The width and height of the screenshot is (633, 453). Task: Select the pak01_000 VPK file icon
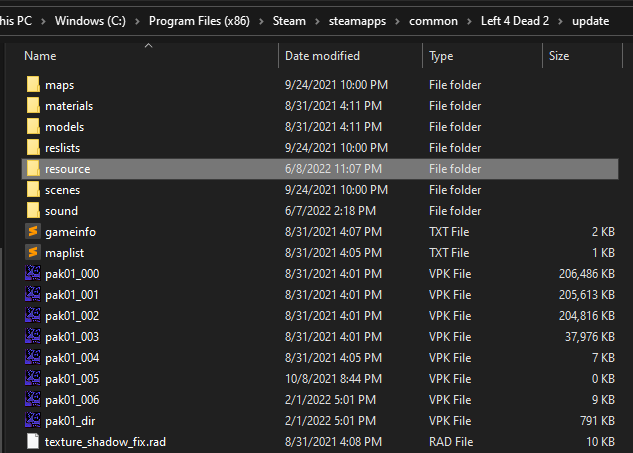(33, 274)
